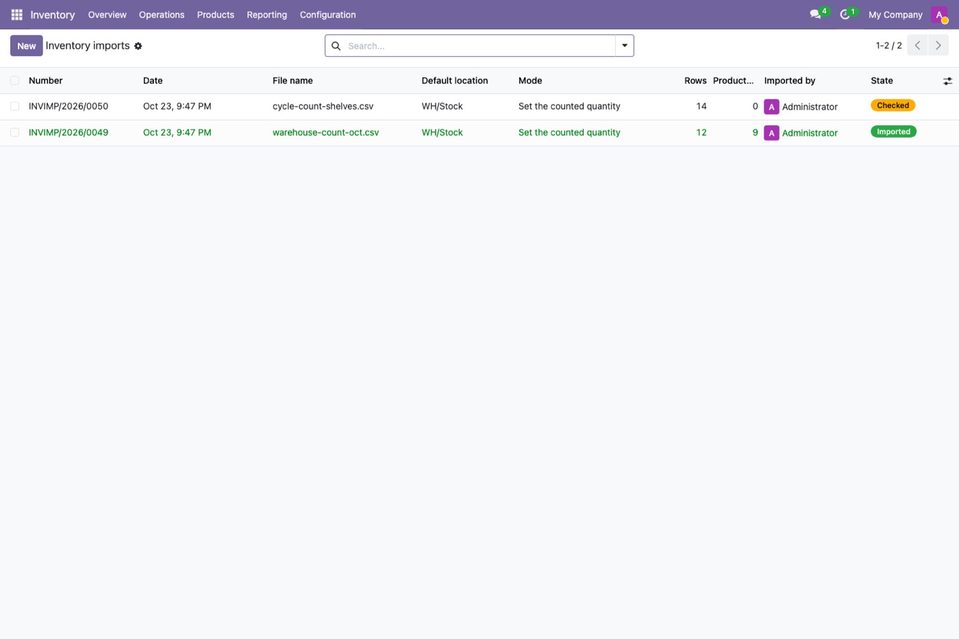The image size is (959, 639).
Task: Open the Products menu
Action: (x=215, y=15)
